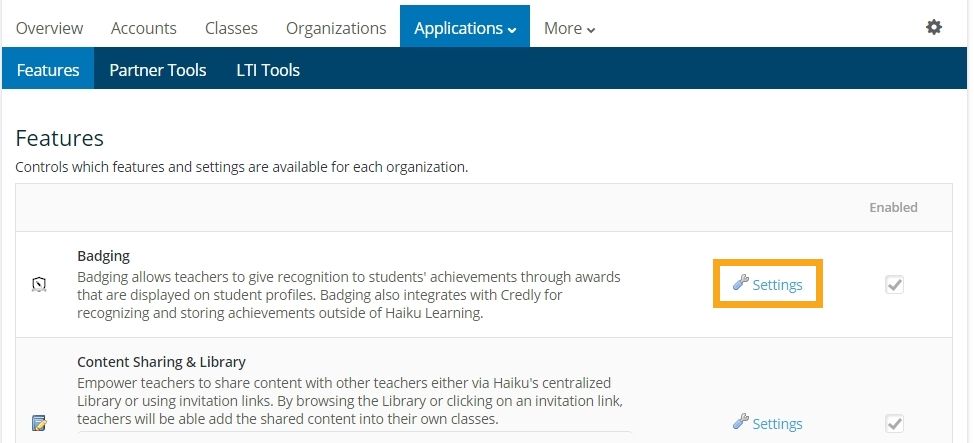Click the Content Sharing & Library icon
This screenshot has height=443, width=974.
(x=39, y=423)
